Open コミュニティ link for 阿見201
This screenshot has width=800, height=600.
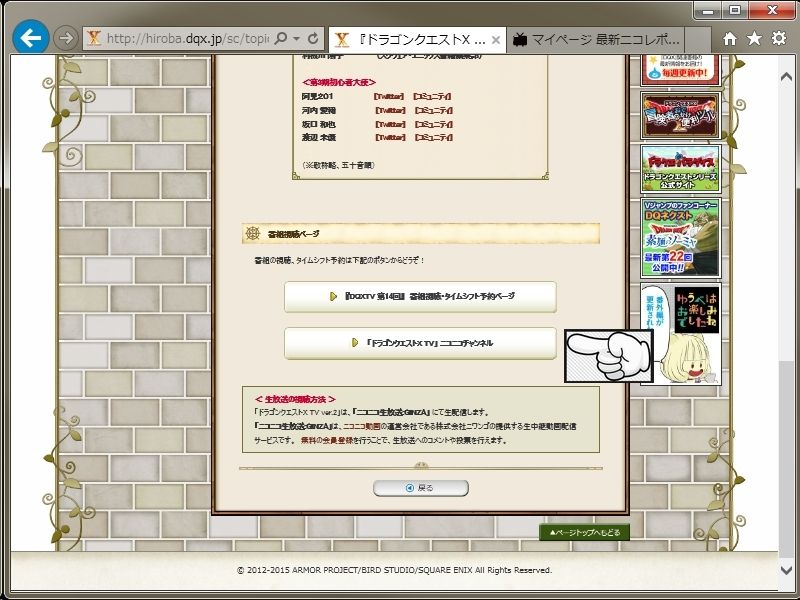tap(433, 96)
